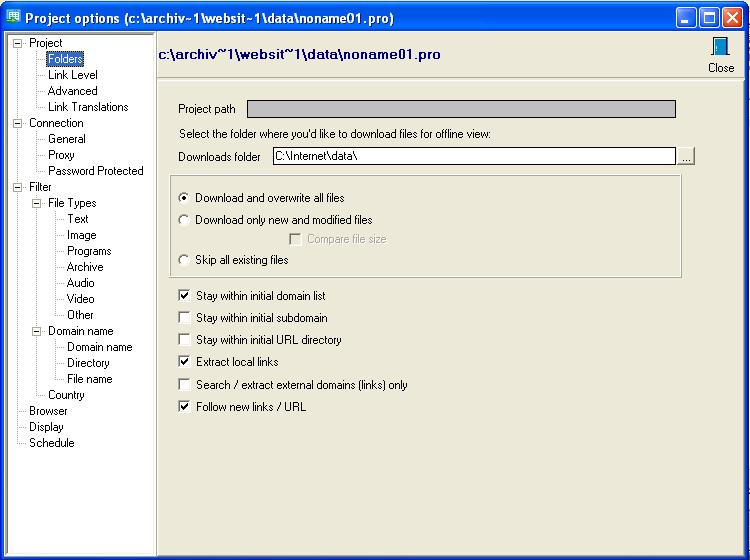This screenshot has width=750, height=560.
Task: Enable Stay within initial URL directory
Action: 184,340
